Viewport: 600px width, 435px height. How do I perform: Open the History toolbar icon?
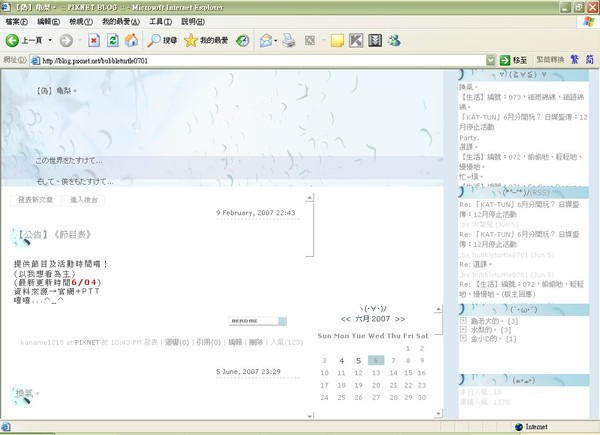click(x=242, y=40)
